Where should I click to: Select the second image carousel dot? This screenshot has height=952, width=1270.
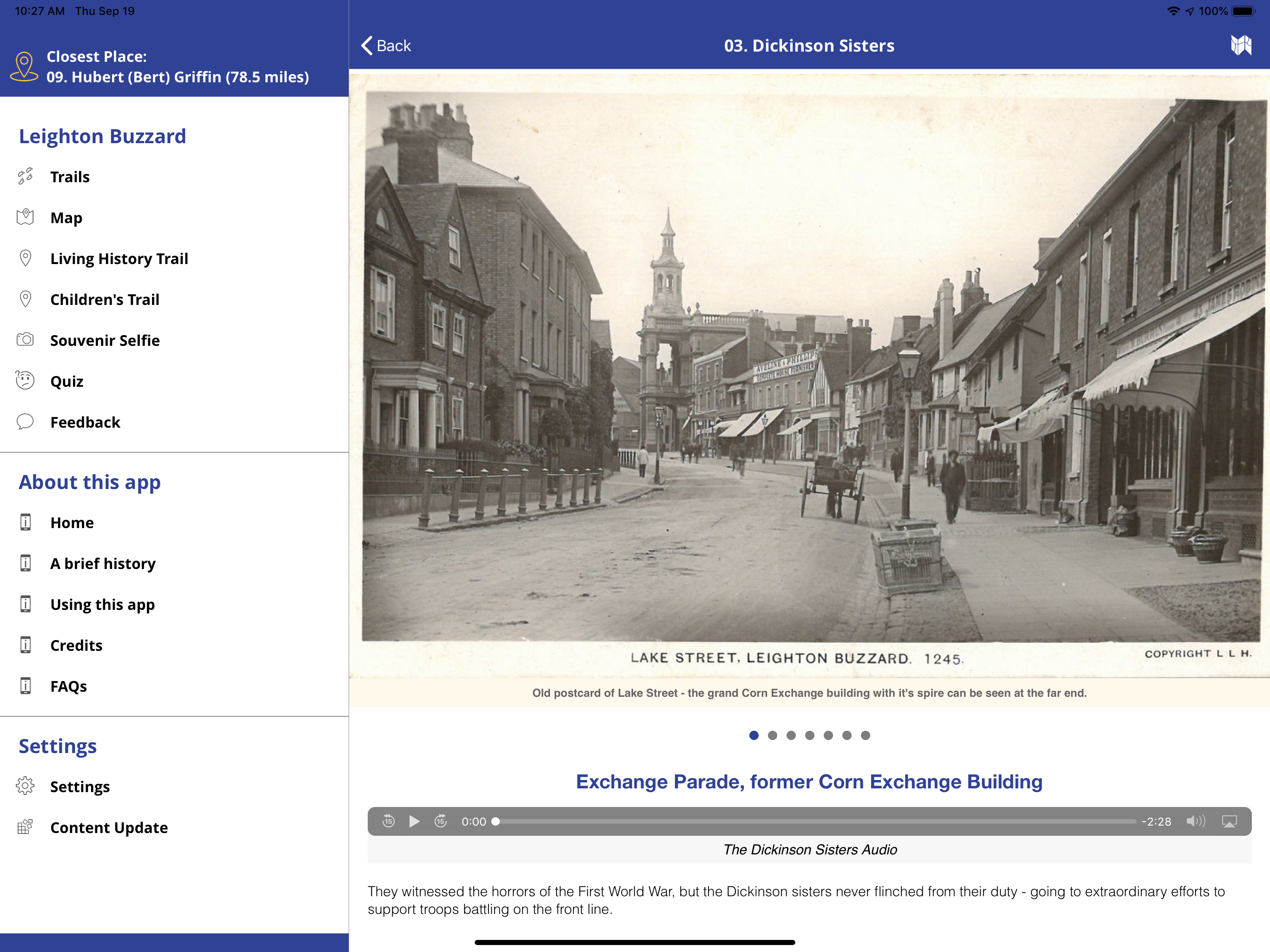coord(772,735)
